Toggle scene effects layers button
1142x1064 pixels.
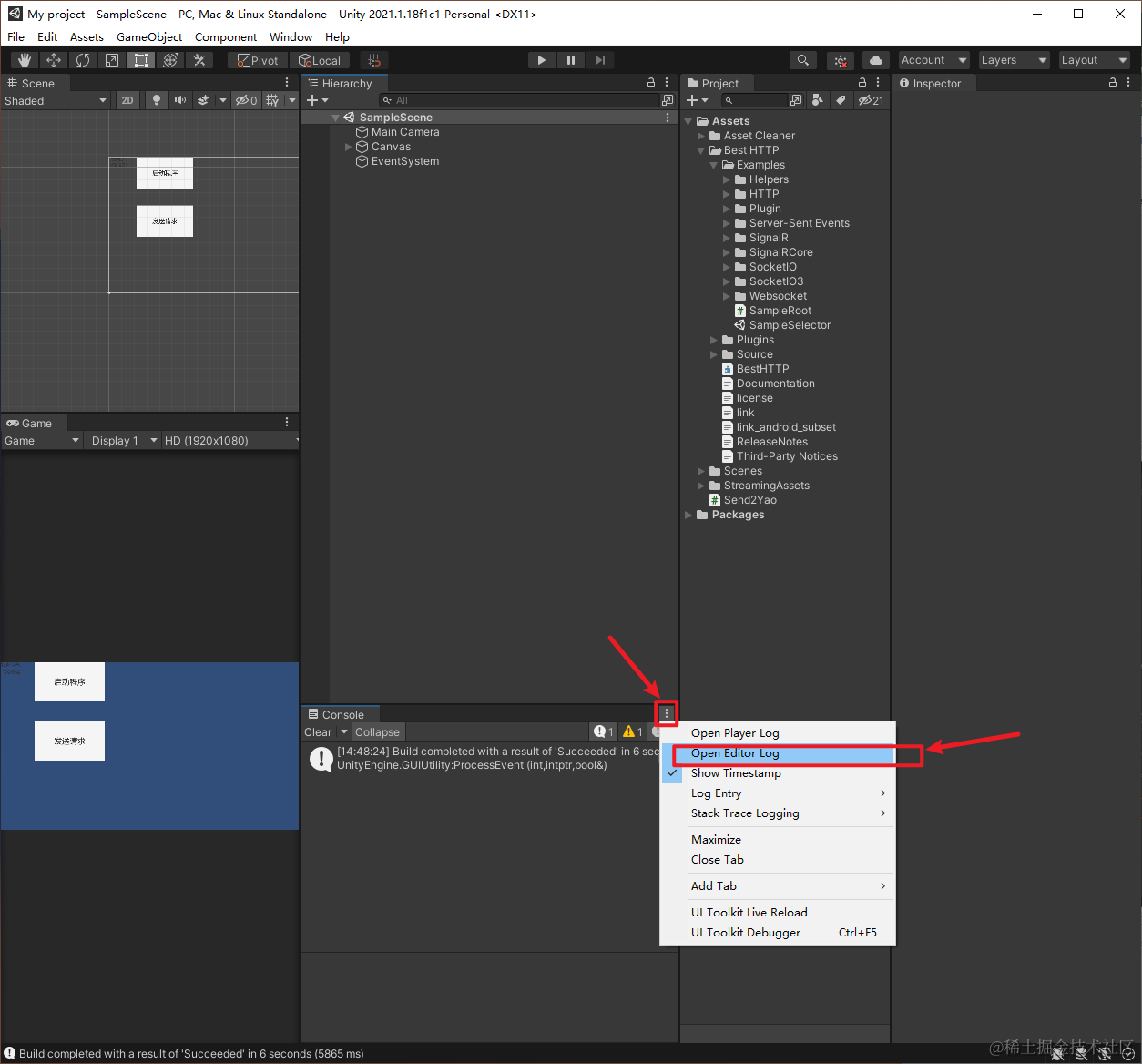coord(203,100)
